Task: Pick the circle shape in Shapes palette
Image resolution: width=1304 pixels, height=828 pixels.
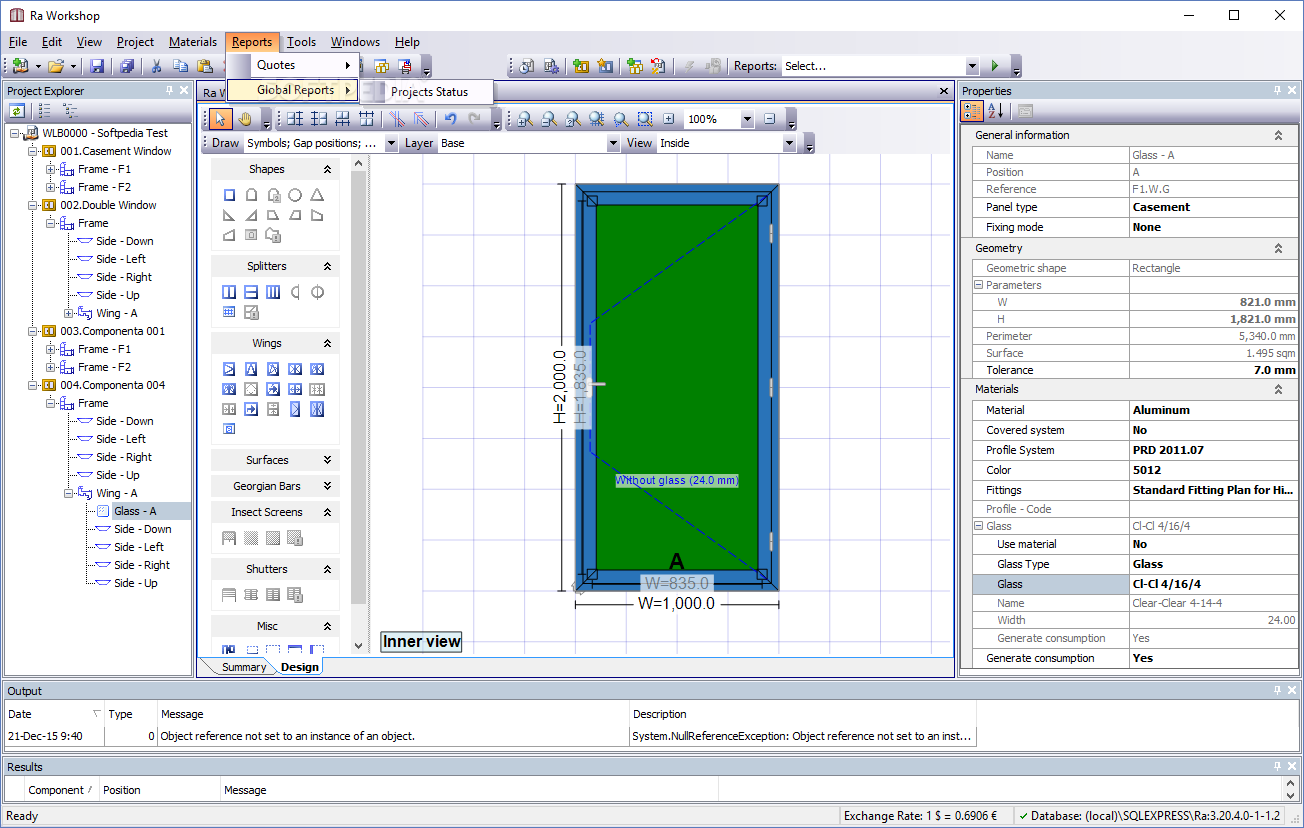Action: pos(295,195)
